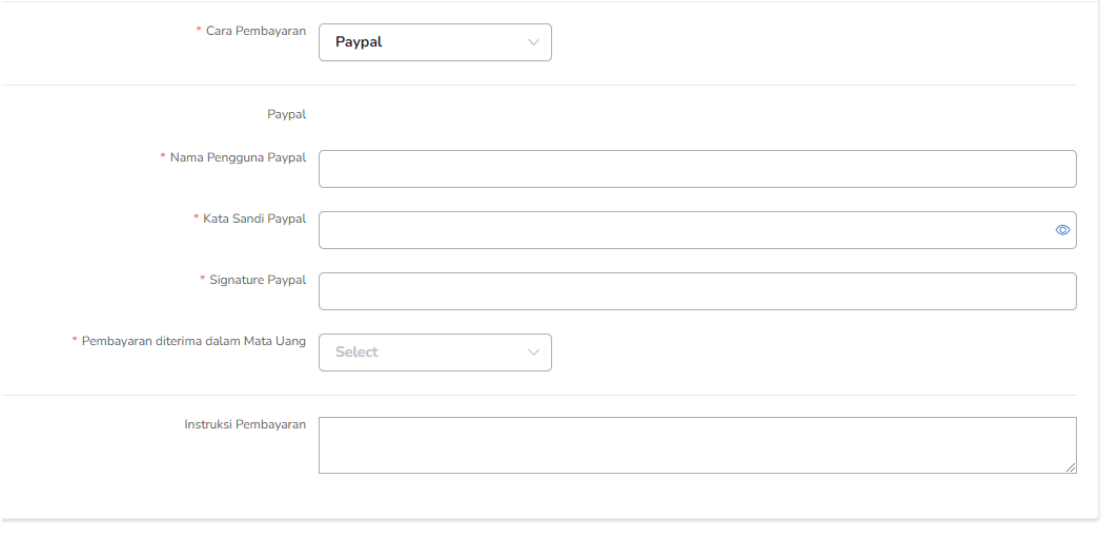The width and height of the screenshot is (1110, 547).
Task: Click the Pembayaran diterima dalam Mata Uang label
Action: tap(194, 341)
